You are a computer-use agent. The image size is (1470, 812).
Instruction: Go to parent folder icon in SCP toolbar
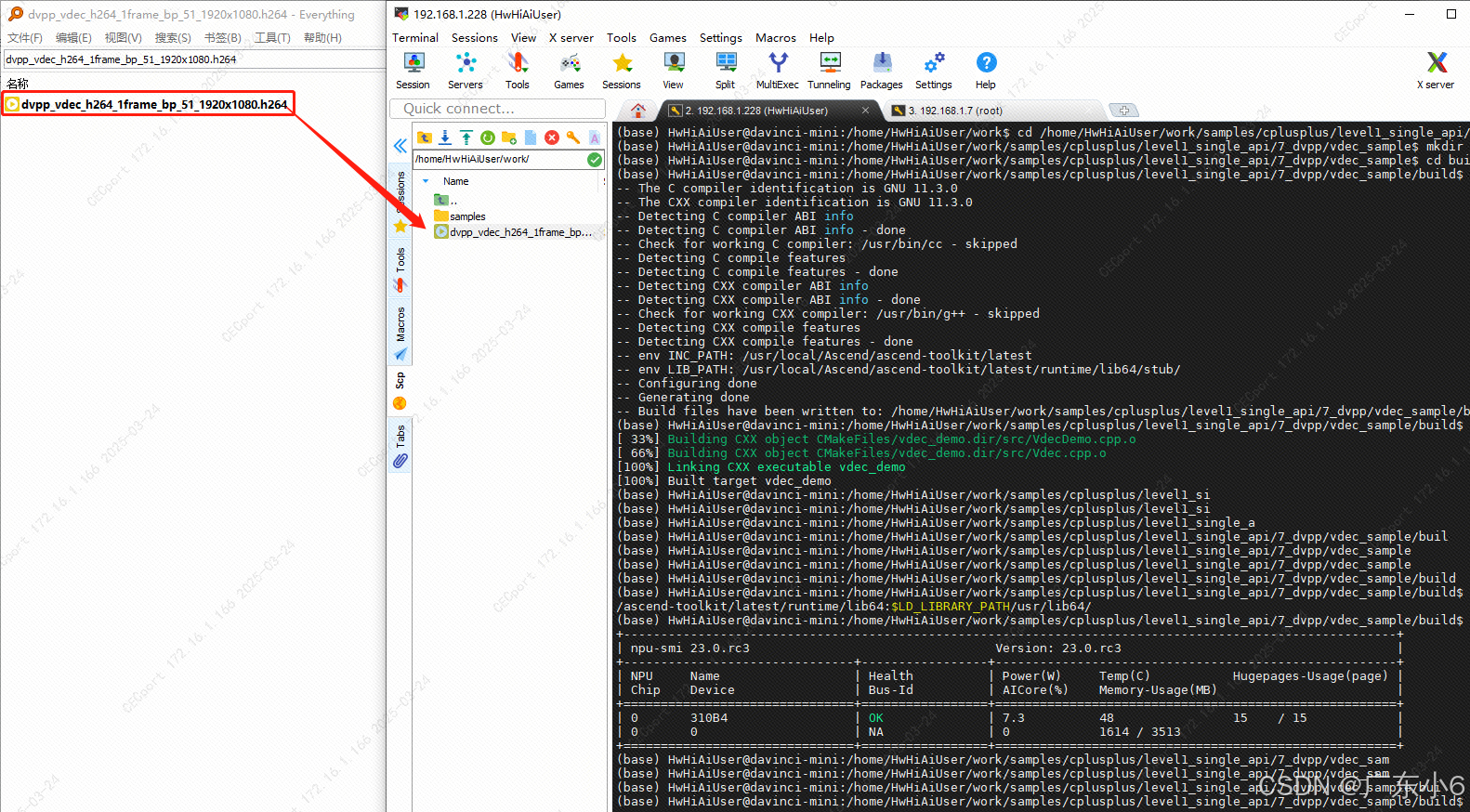click(x=425, y=138)
